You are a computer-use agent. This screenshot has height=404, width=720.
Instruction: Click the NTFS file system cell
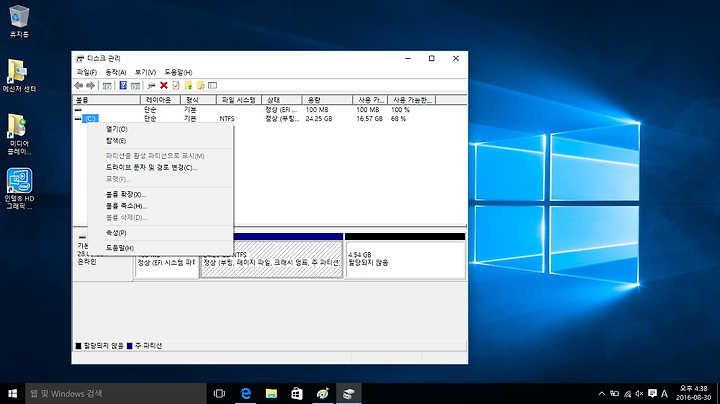[227, 118]
